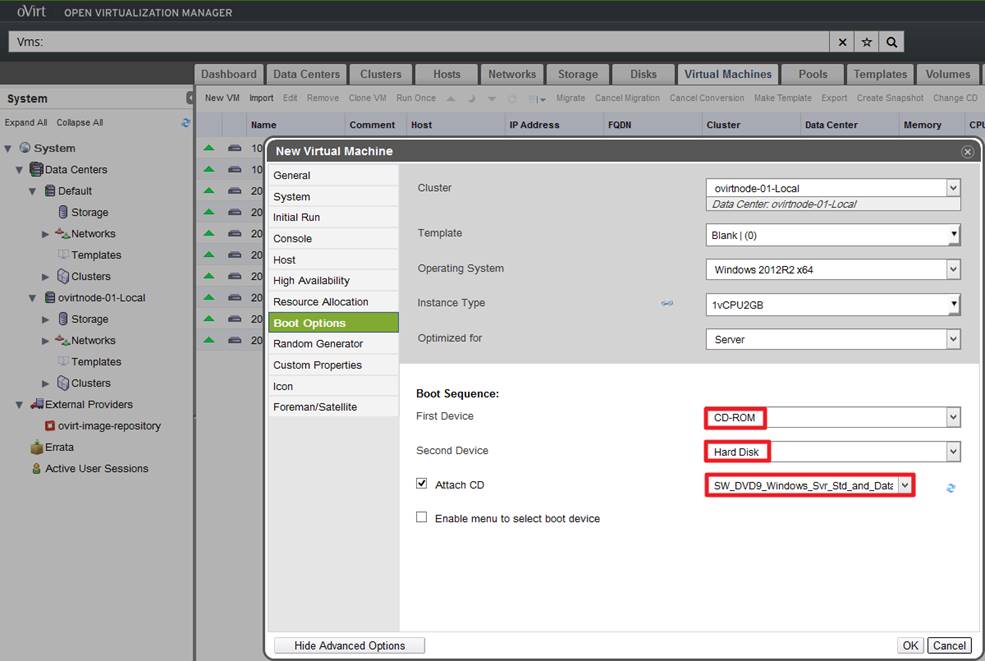Switch to the Templates tab
985x661 pixels.
880,74
